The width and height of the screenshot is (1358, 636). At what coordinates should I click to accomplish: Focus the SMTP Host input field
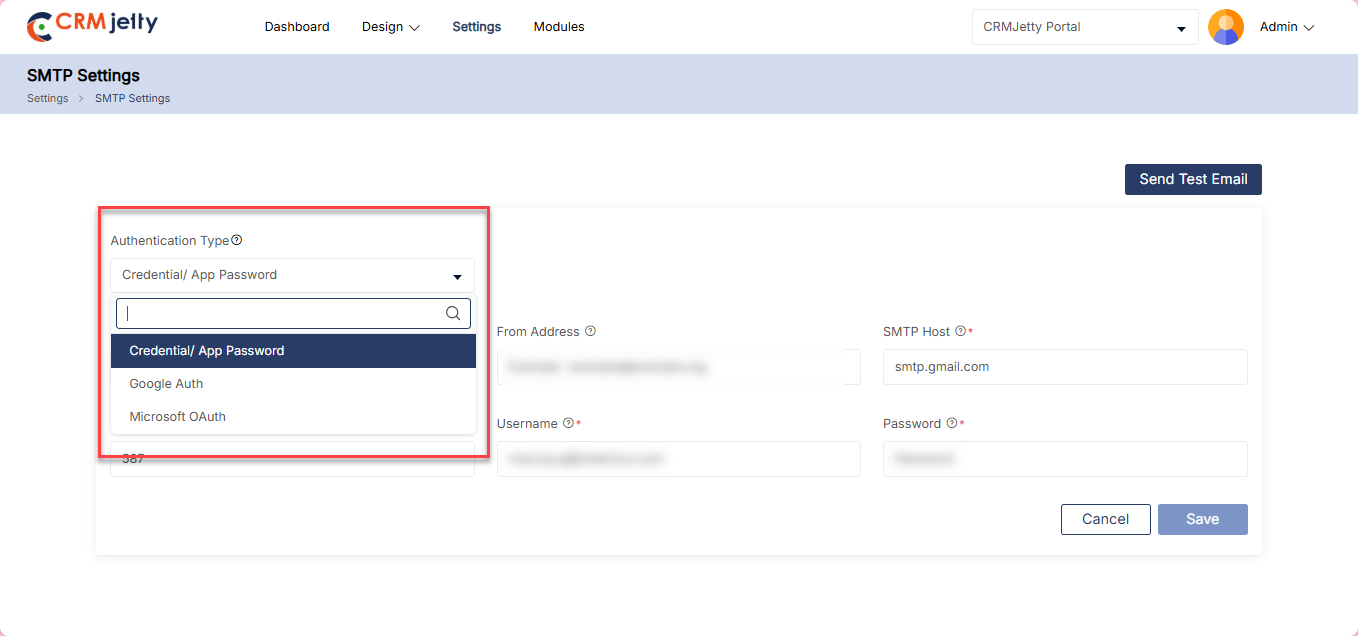[1065, 367]
